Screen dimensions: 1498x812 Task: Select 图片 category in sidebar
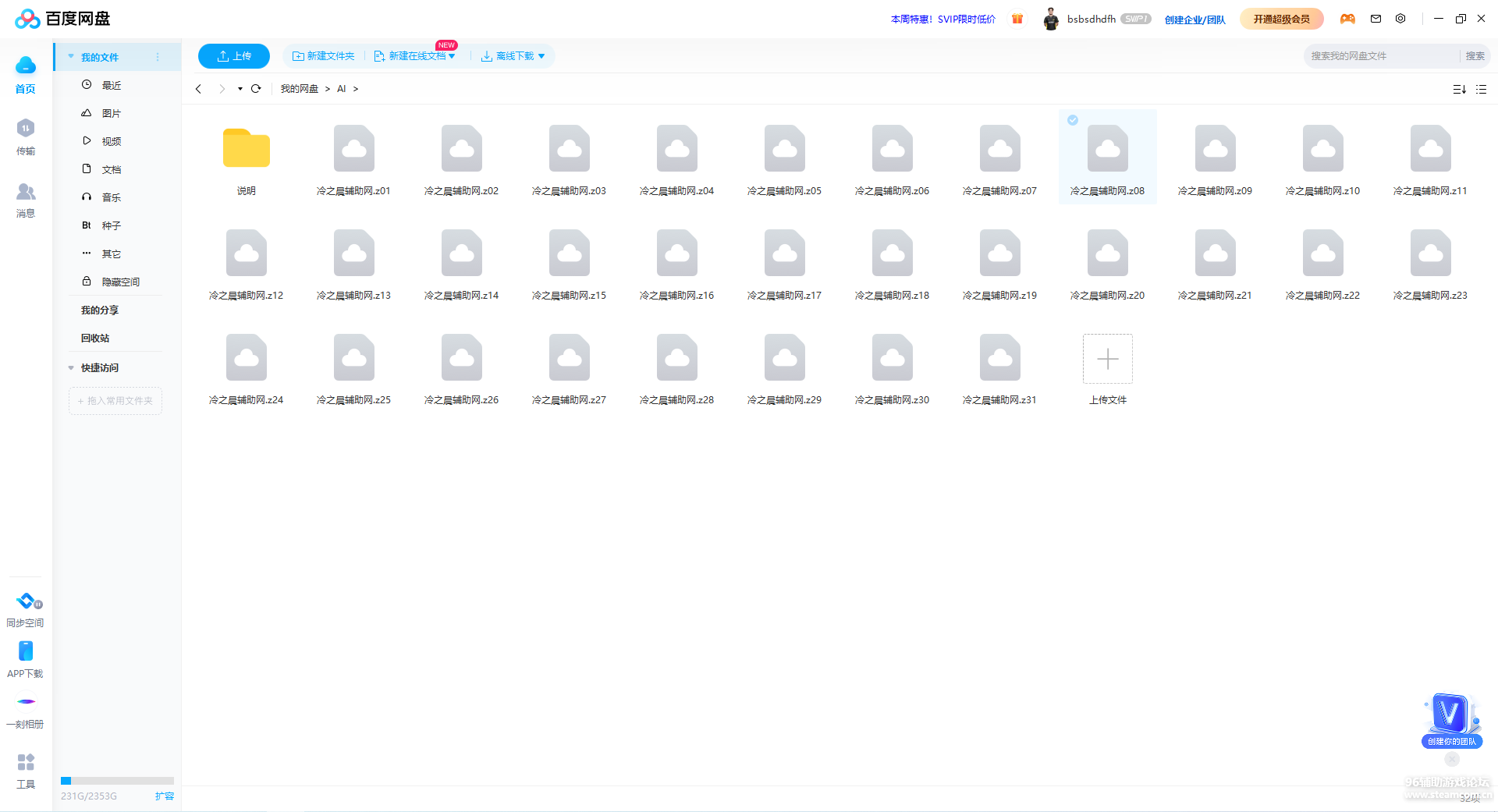pos(112,114)
